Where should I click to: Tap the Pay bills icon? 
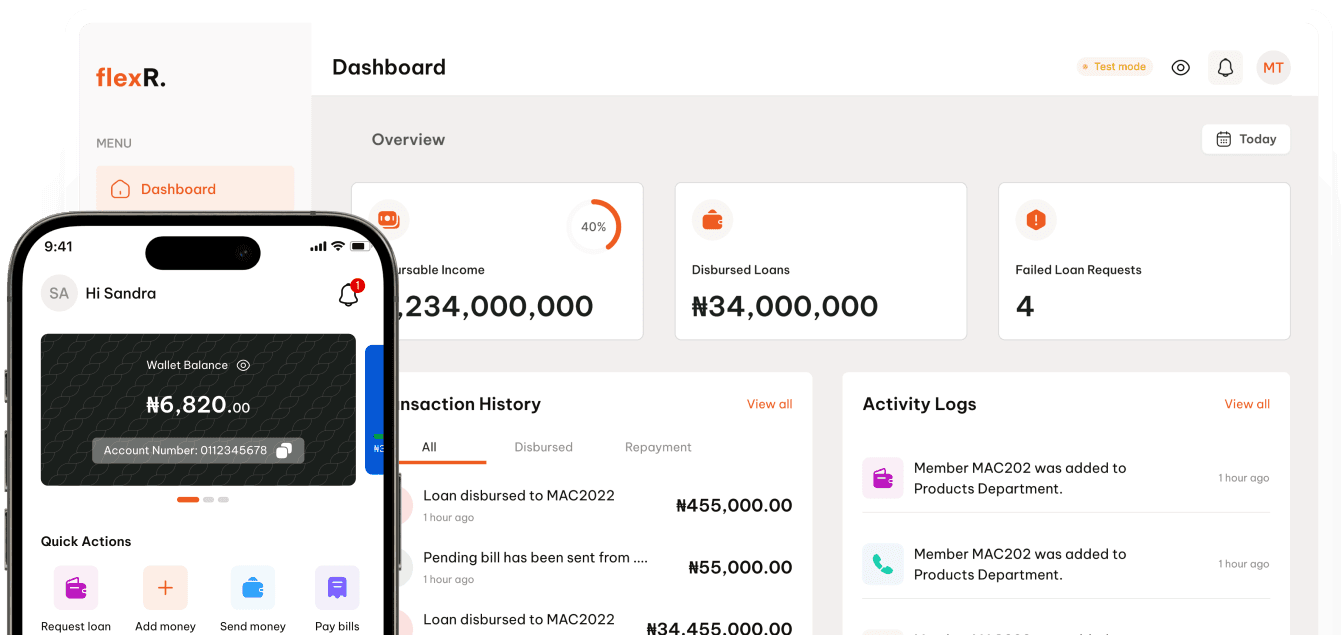click(337, 588)
